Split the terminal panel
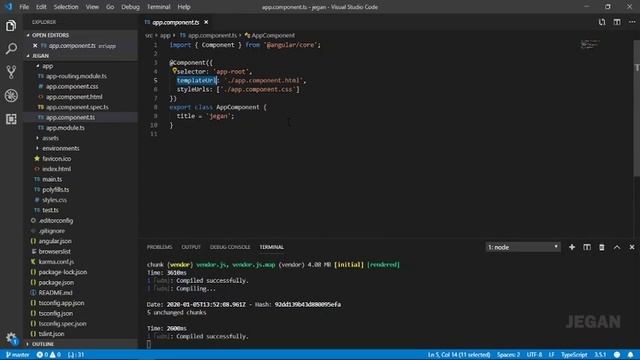 click(x=587, y=247)
